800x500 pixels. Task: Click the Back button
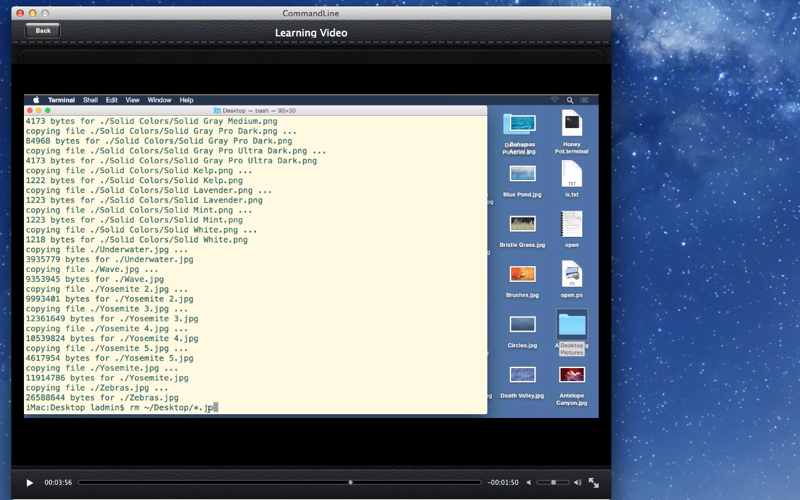42,31
